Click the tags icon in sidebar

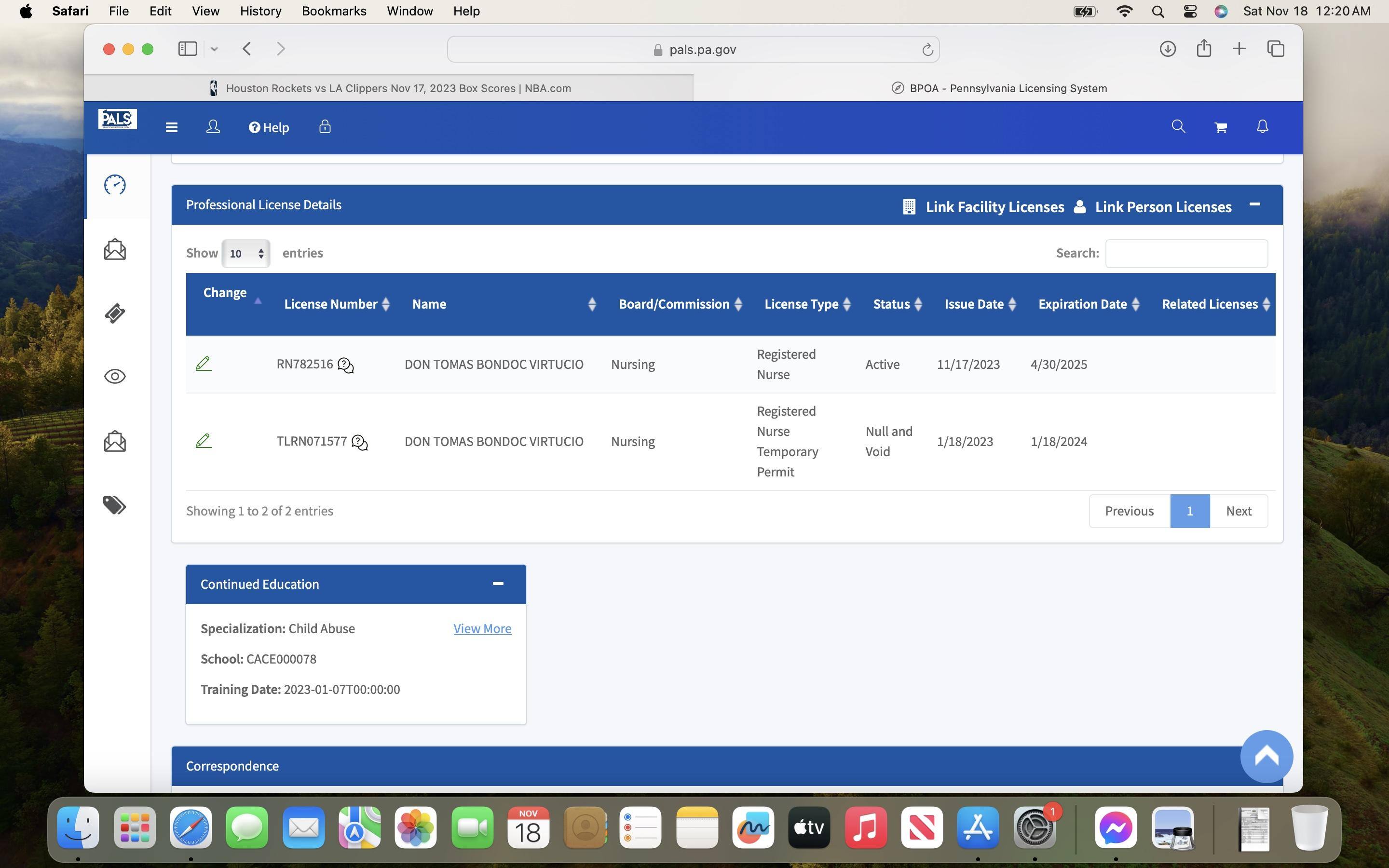pos(115,505)
